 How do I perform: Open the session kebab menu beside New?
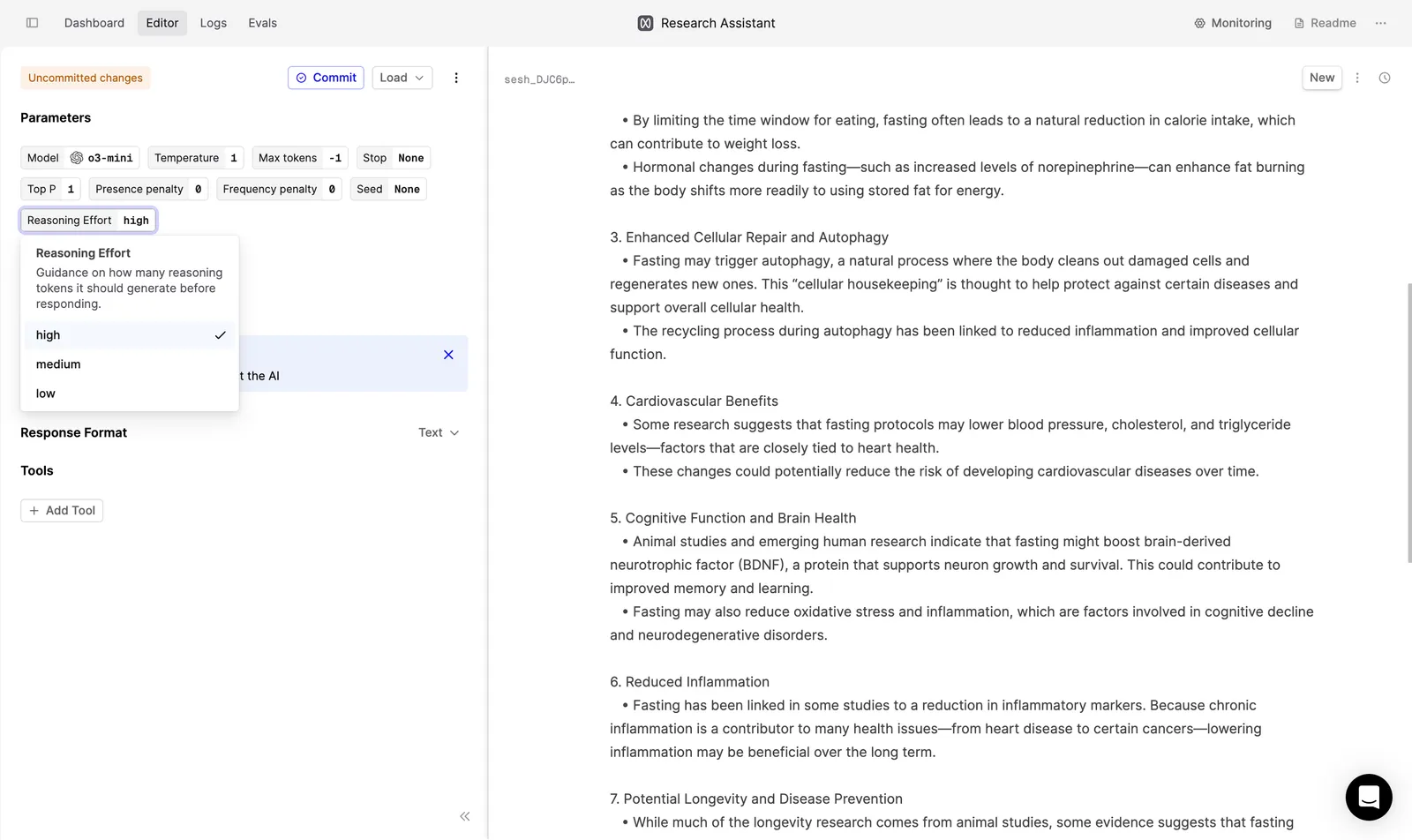pos(1357,78)
